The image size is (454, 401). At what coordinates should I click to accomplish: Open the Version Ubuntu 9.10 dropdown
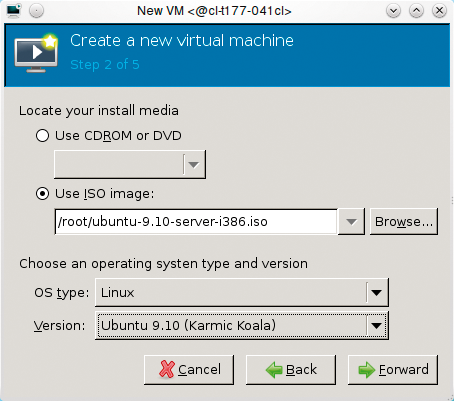(x=242, y=325)
